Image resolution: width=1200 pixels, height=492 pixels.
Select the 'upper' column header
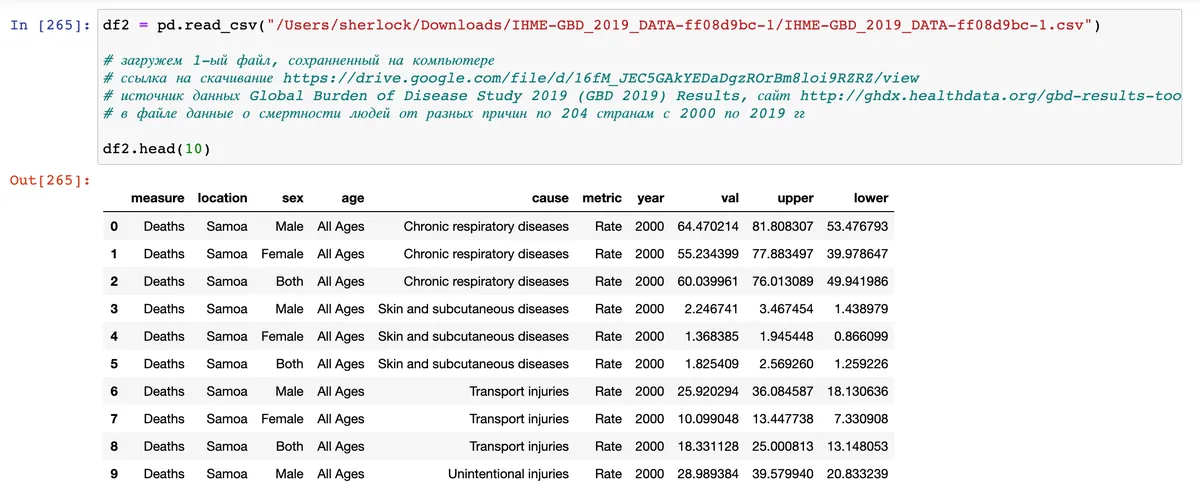click(795, 198)
